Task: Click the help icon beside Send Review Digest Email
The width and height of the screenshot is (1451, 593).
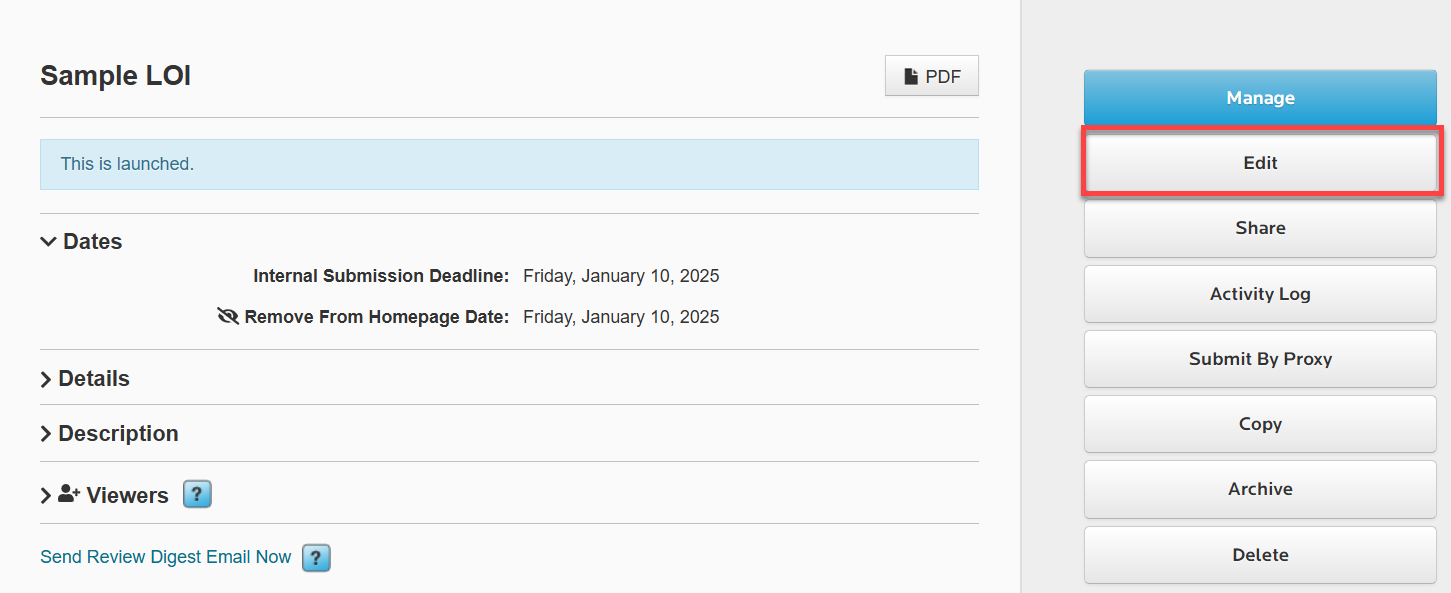Action: point(316,557)
